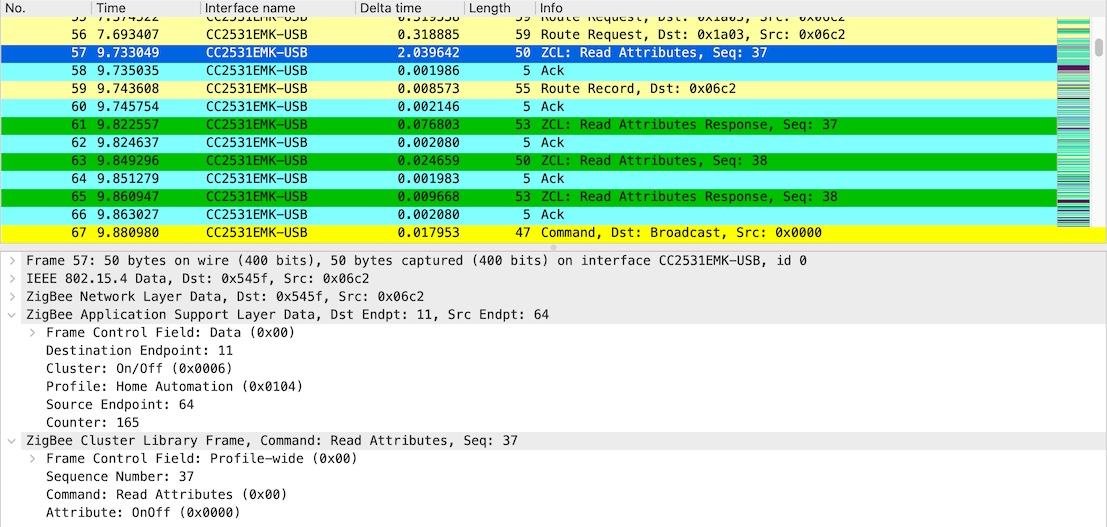Screen dimensions: 1107x527
Task: Select packet 63 Read Attributes Seq 38
Action: (528, 161)
